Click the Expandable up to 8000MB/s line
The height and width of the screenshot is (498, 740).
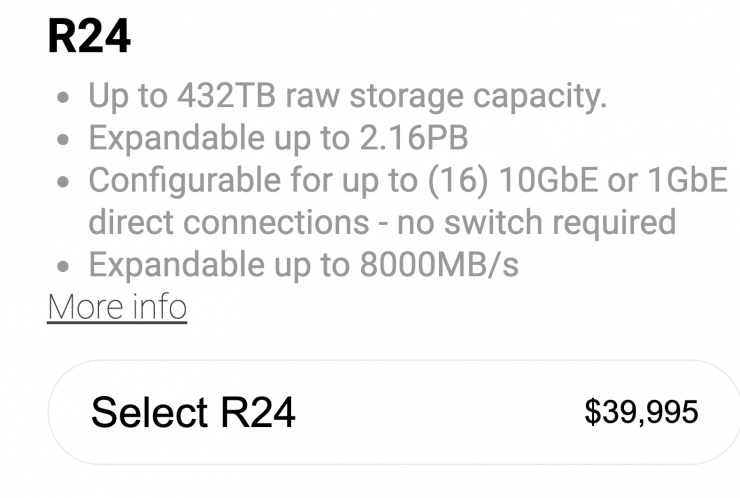(x=304, y=266)
